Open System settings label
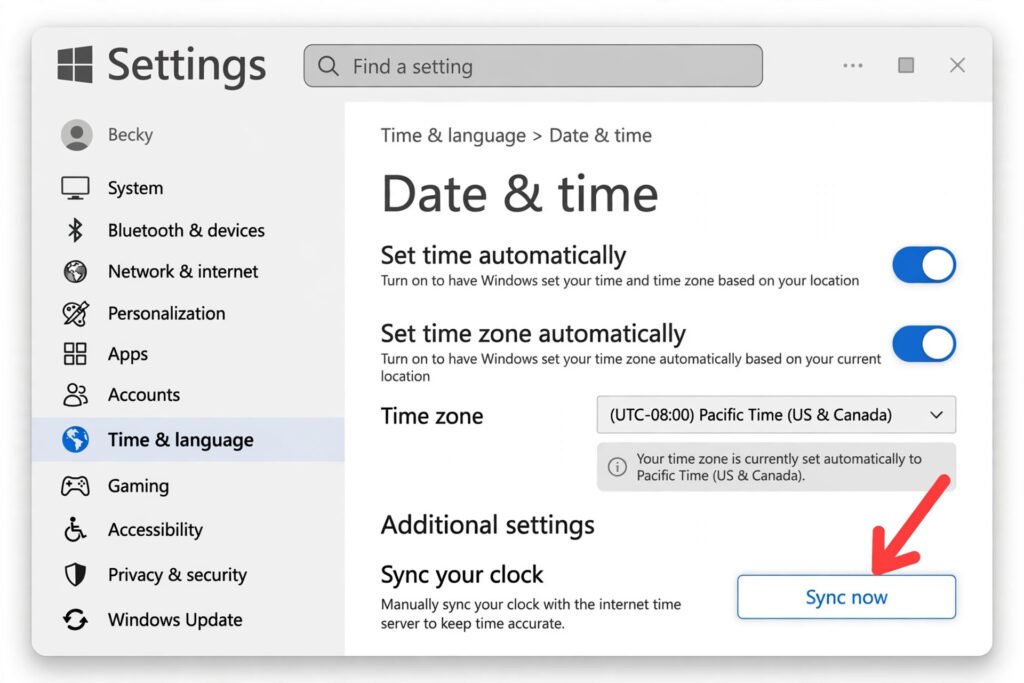 [x=135, y=188]
